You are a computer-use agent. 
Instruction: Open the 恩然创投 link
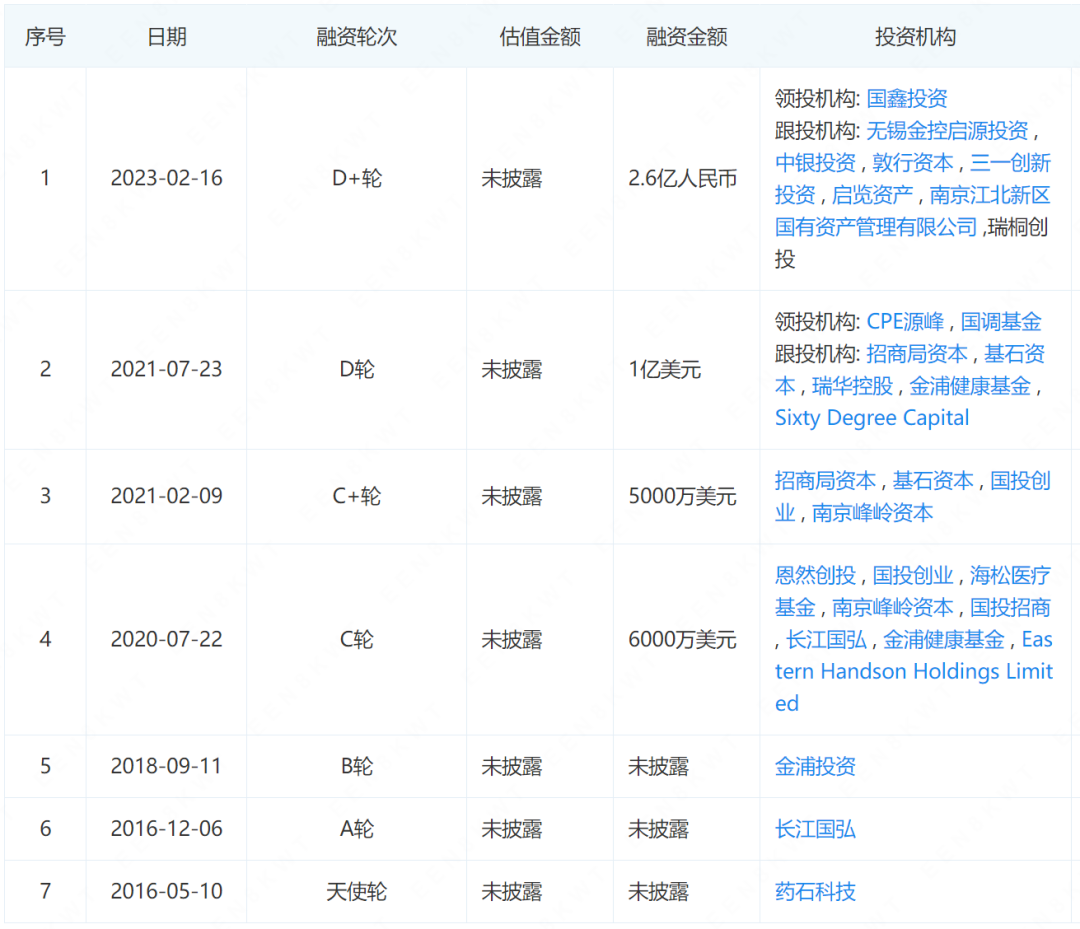(815, 576)
